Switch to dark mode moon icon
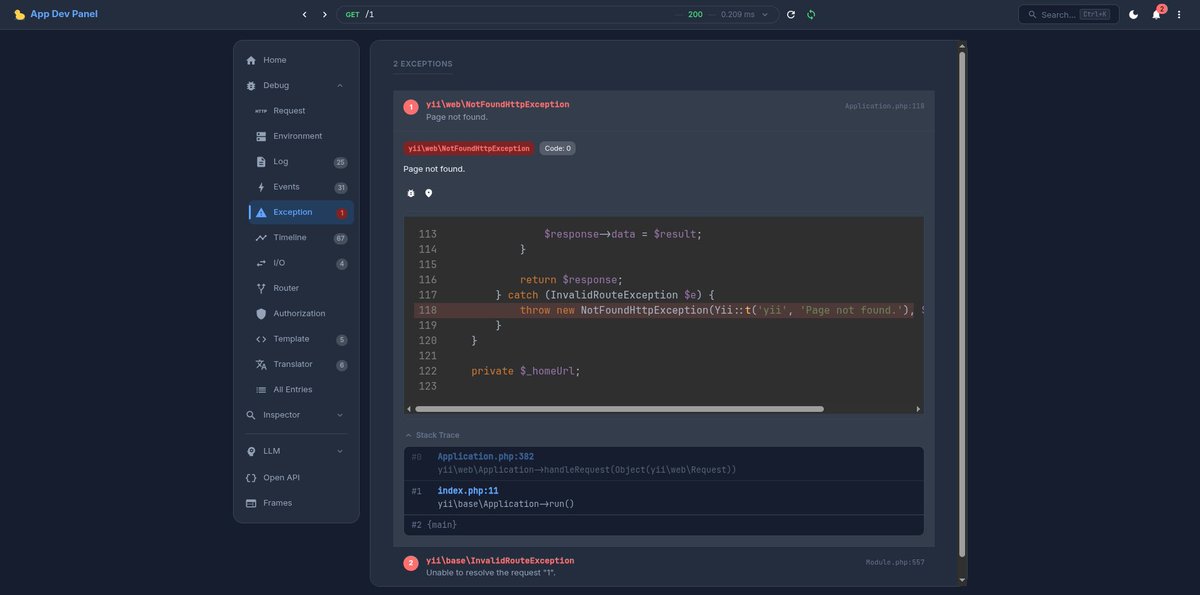This screenshot has width=1200, height=595. [1133, 14]
